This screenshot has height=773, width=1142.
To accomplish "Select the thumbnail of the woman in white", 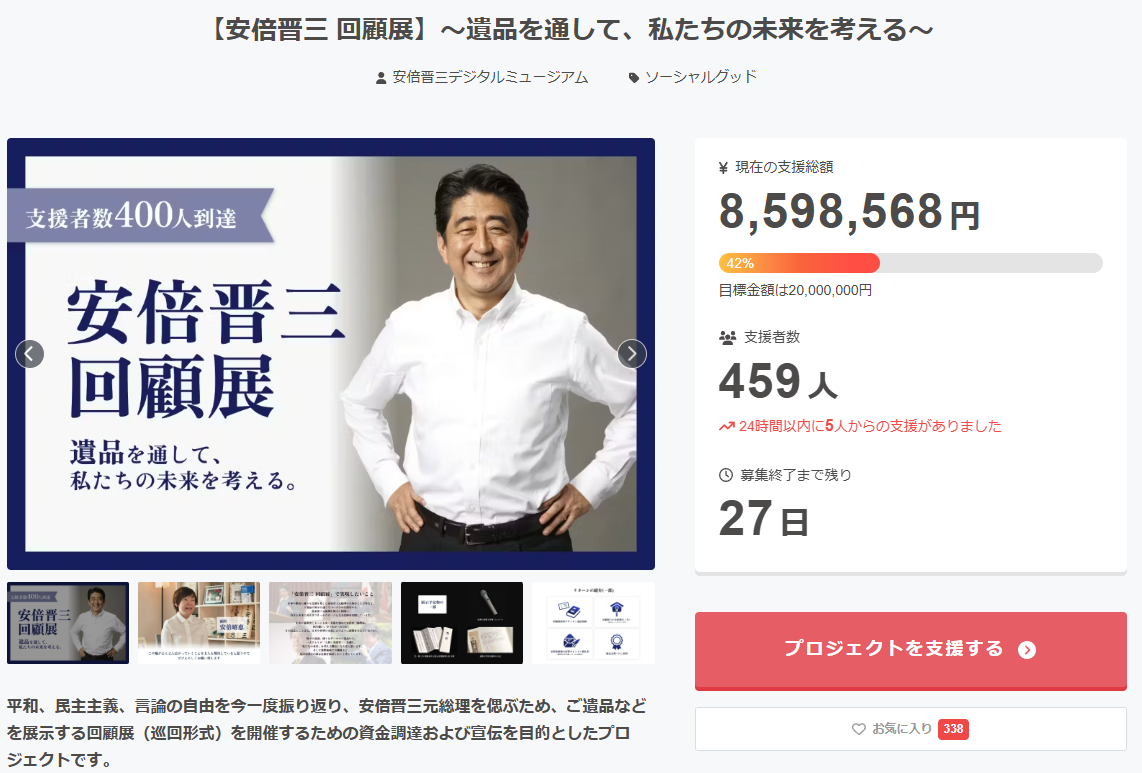I will 199,623.
